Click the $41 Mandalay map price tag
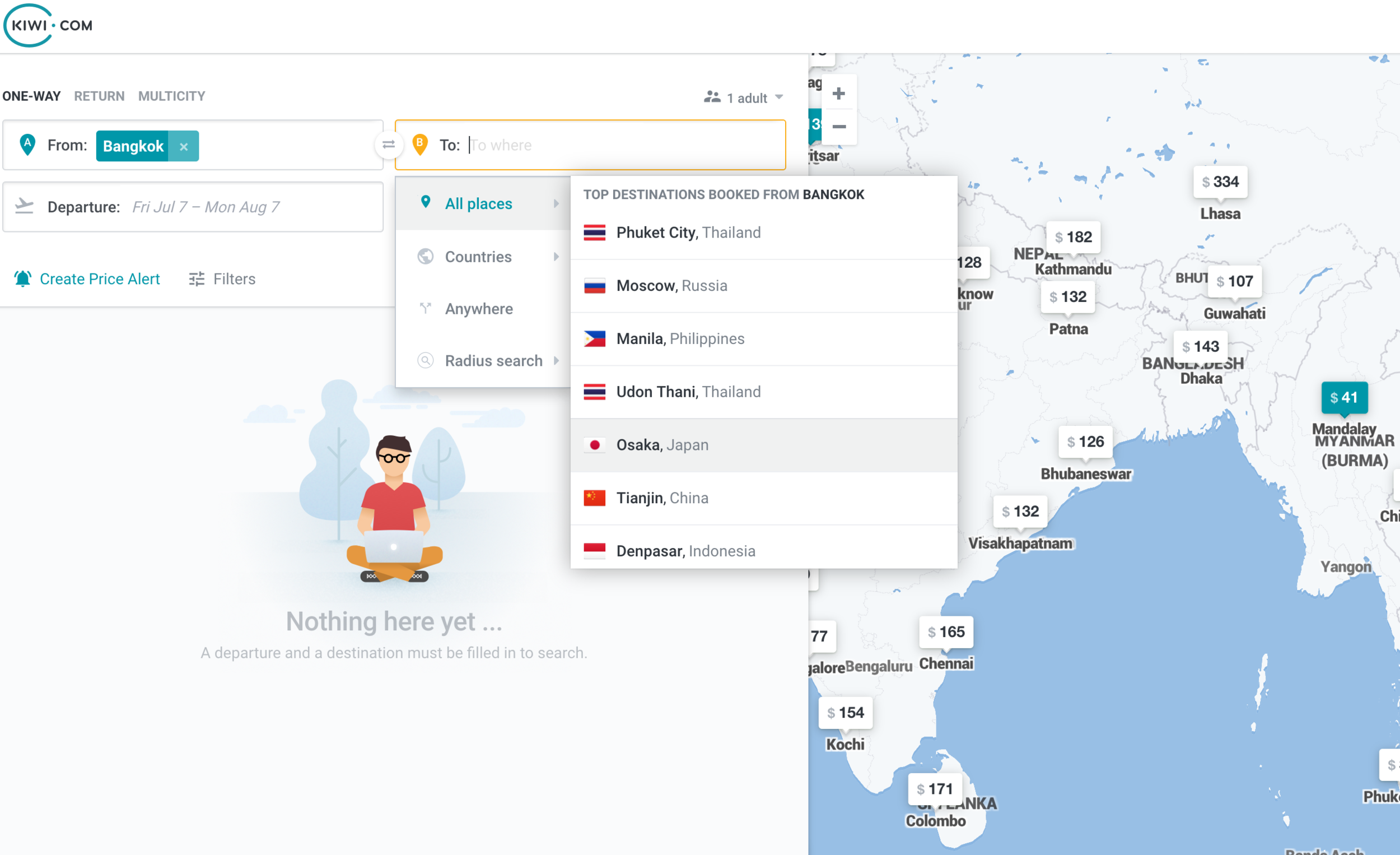 coord(1344,397)
